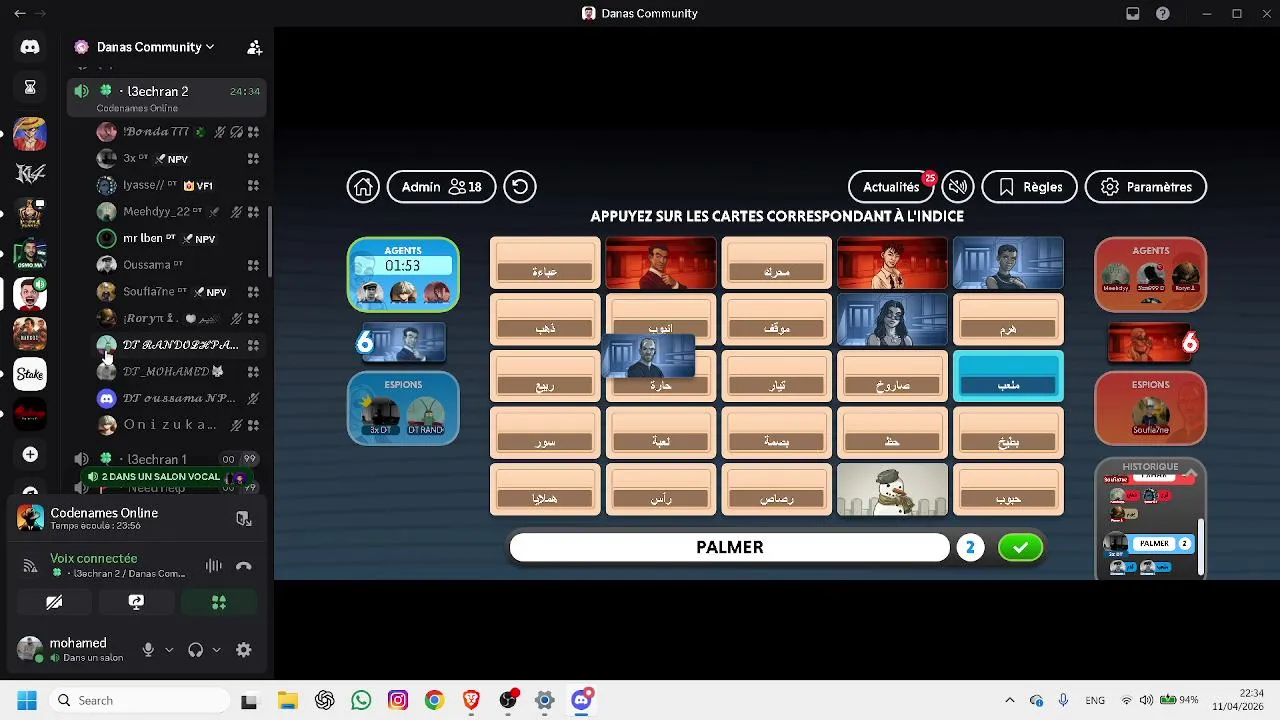
Task: Click user DT_MOHAMED in voice list
Action: [167, 371]
